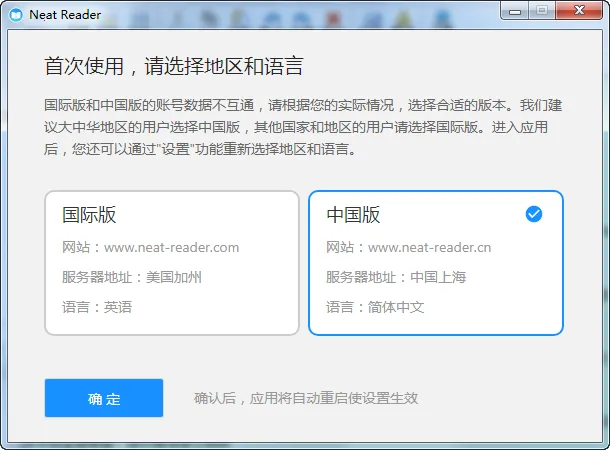
Task: Click 确认后，应用将自动重启 notice text
Action: [x=306, y=398]
